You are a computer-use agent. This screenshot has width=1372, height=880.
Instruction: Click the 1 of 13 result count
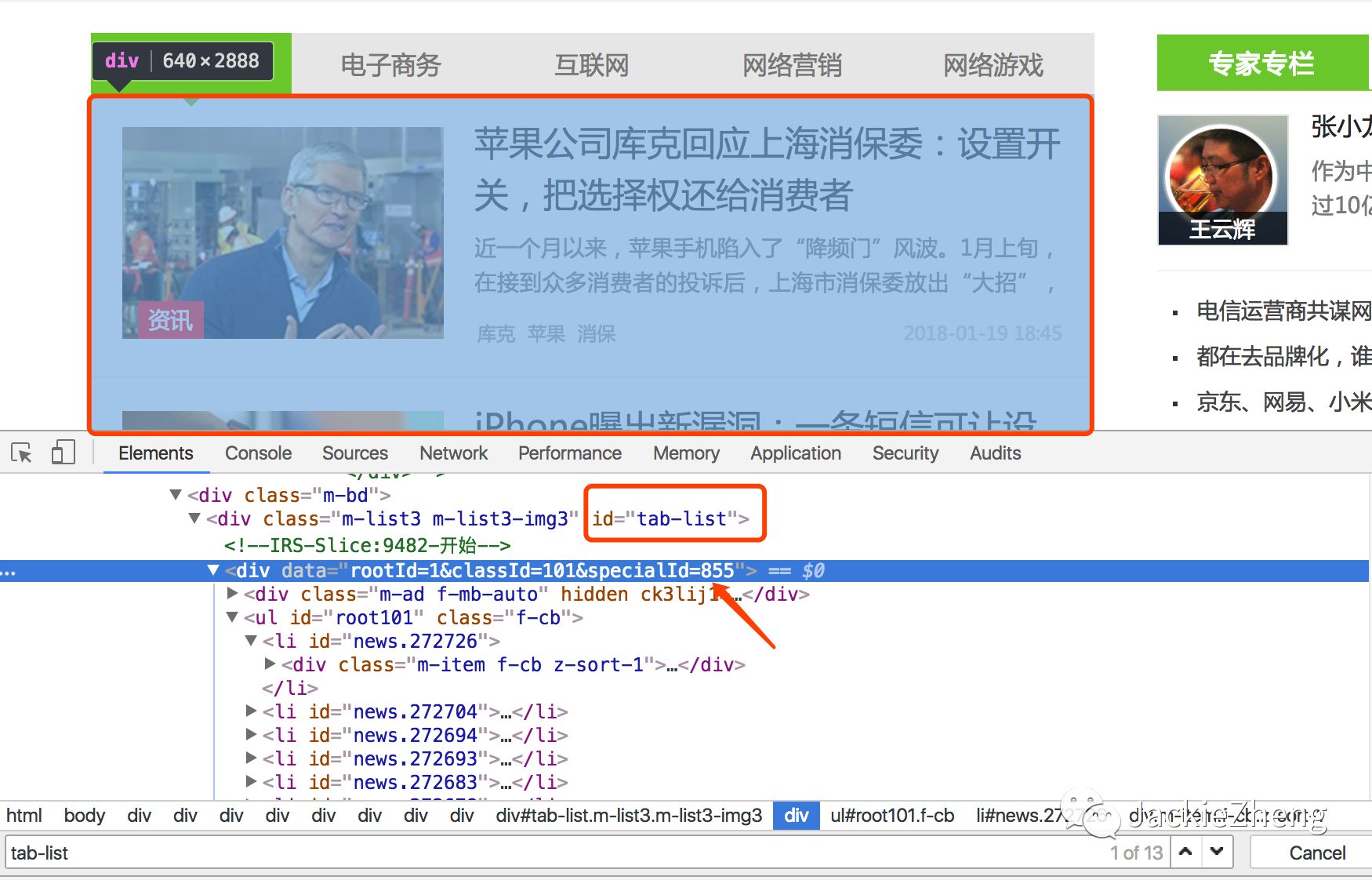click(x=1136, y=853)
